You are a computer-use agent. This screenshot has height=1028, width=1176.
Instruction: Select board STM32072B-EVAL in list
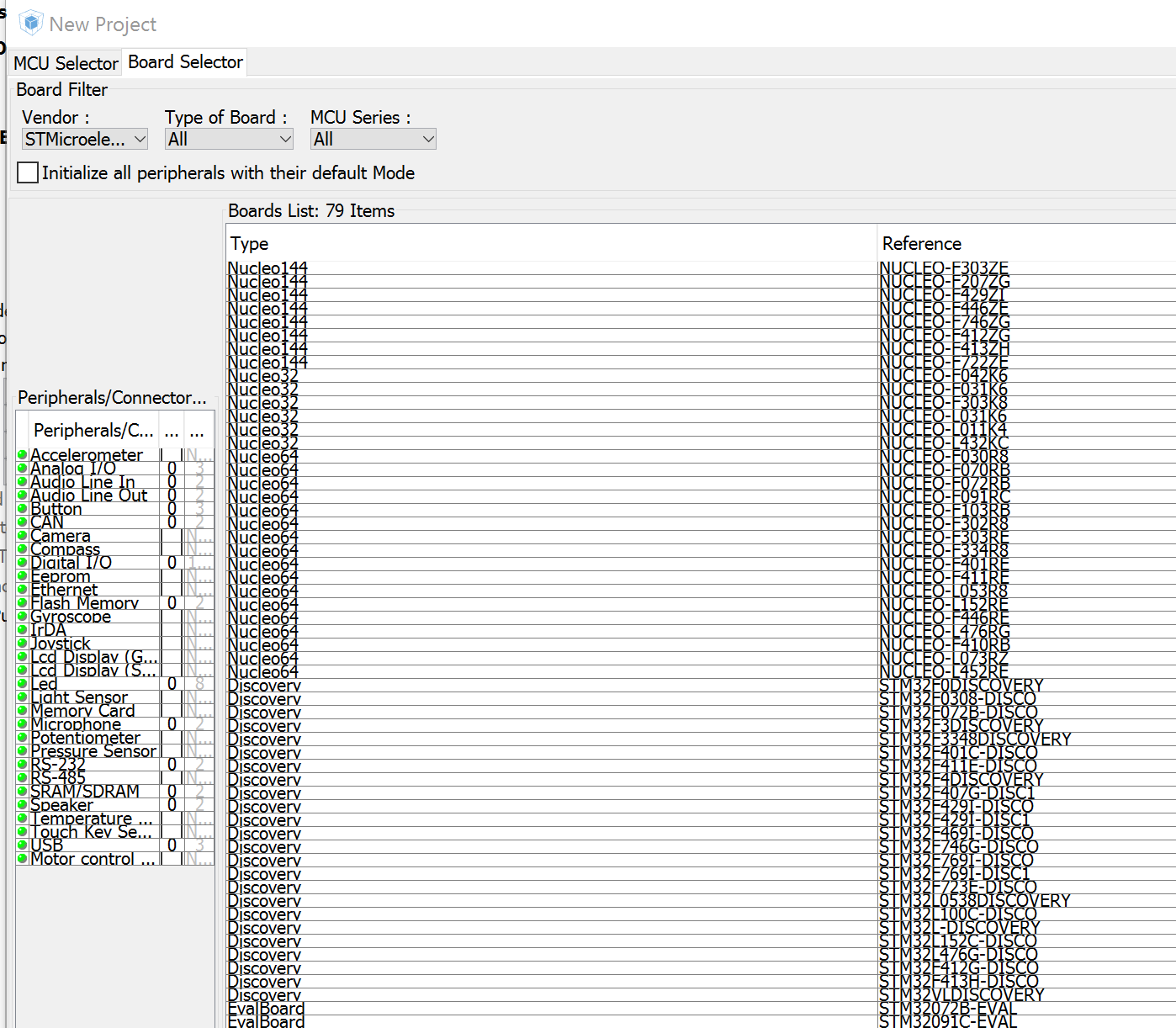[702, 1009]
